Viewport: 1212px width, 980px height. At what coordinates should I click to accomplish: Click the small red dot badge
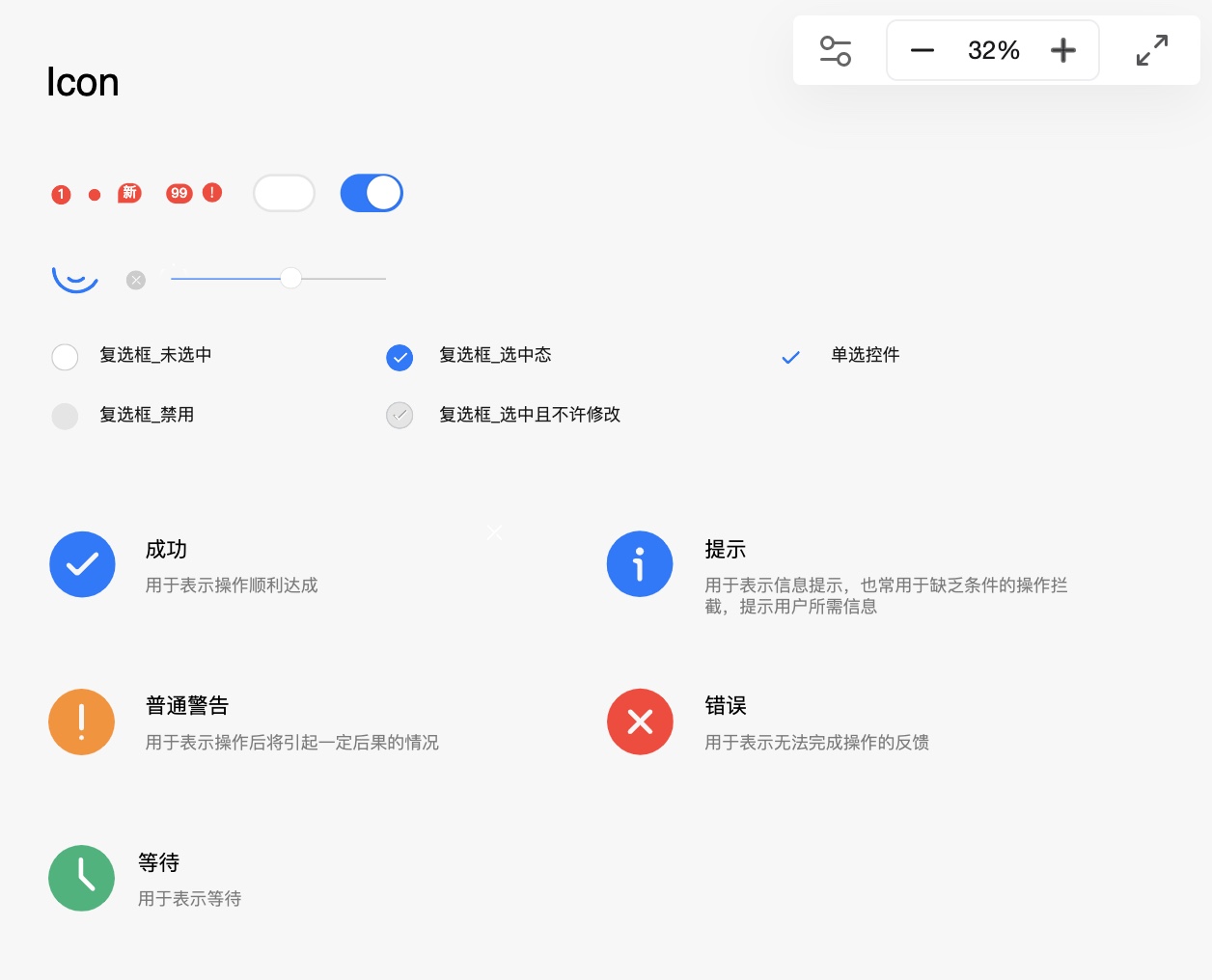pyautogui.click(x=95, y=195)
